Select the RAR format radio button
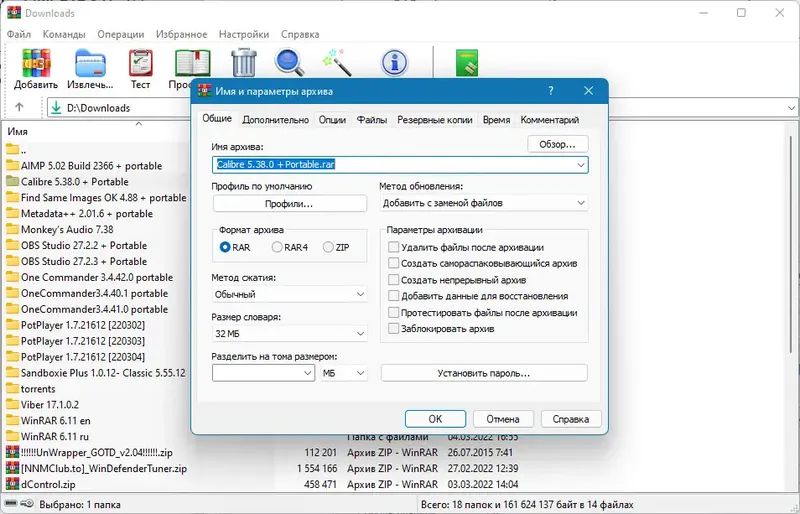 225,247
